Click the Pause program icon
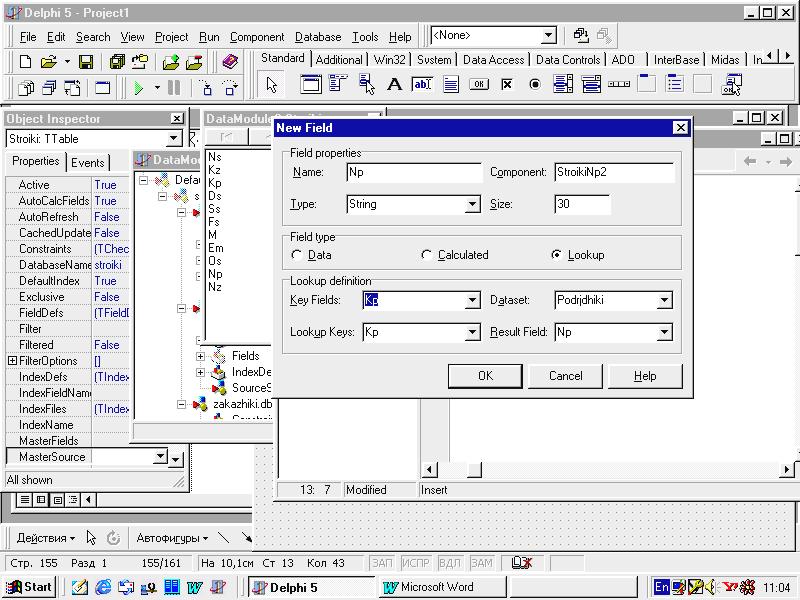800x600 pixels. [x=174, y=88]
